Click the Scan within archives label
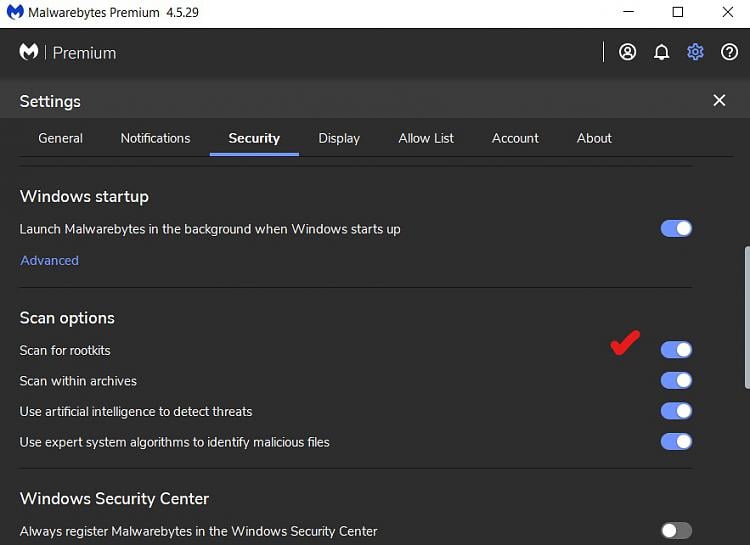This screenshot has height=545, width=750. pyautogui.click(x=78, y=381)
